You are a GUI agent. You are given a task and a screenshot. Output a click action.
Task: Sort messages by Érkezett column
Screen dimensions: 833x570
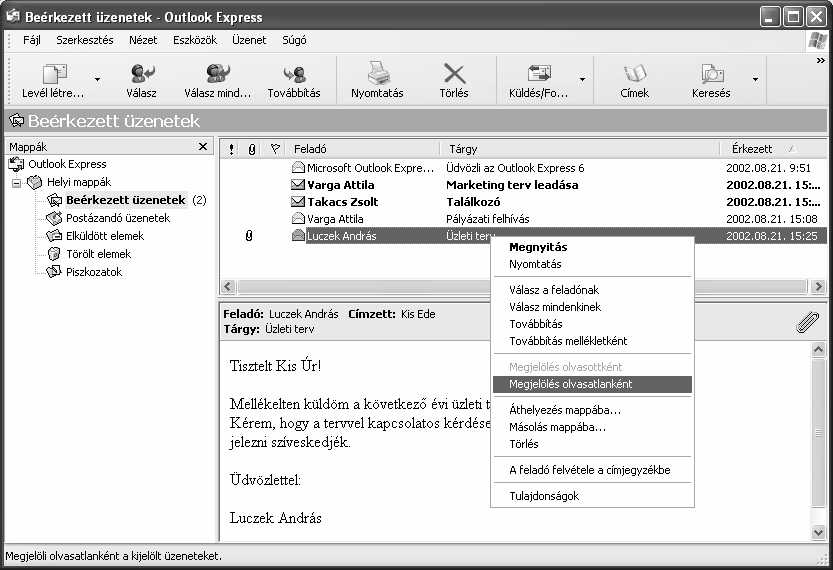tap(773, 149)
